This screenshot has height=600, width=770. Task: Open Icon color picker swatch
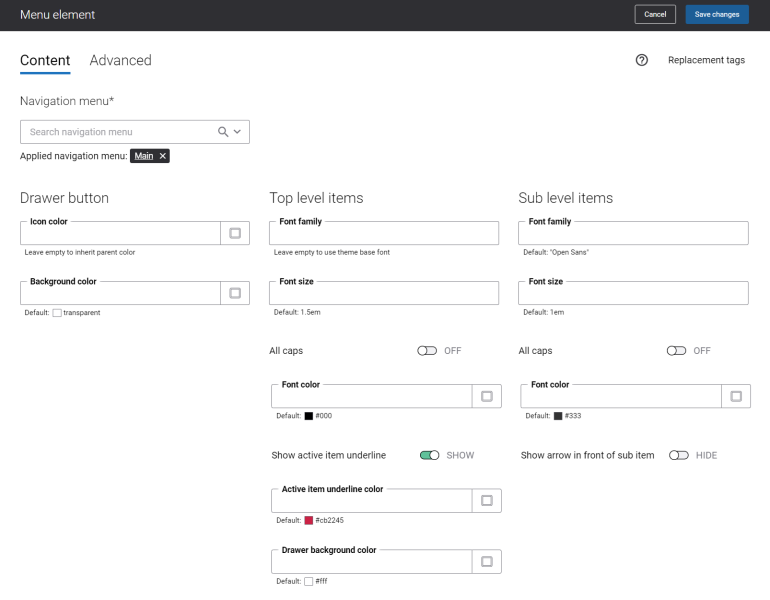[235, 233]
